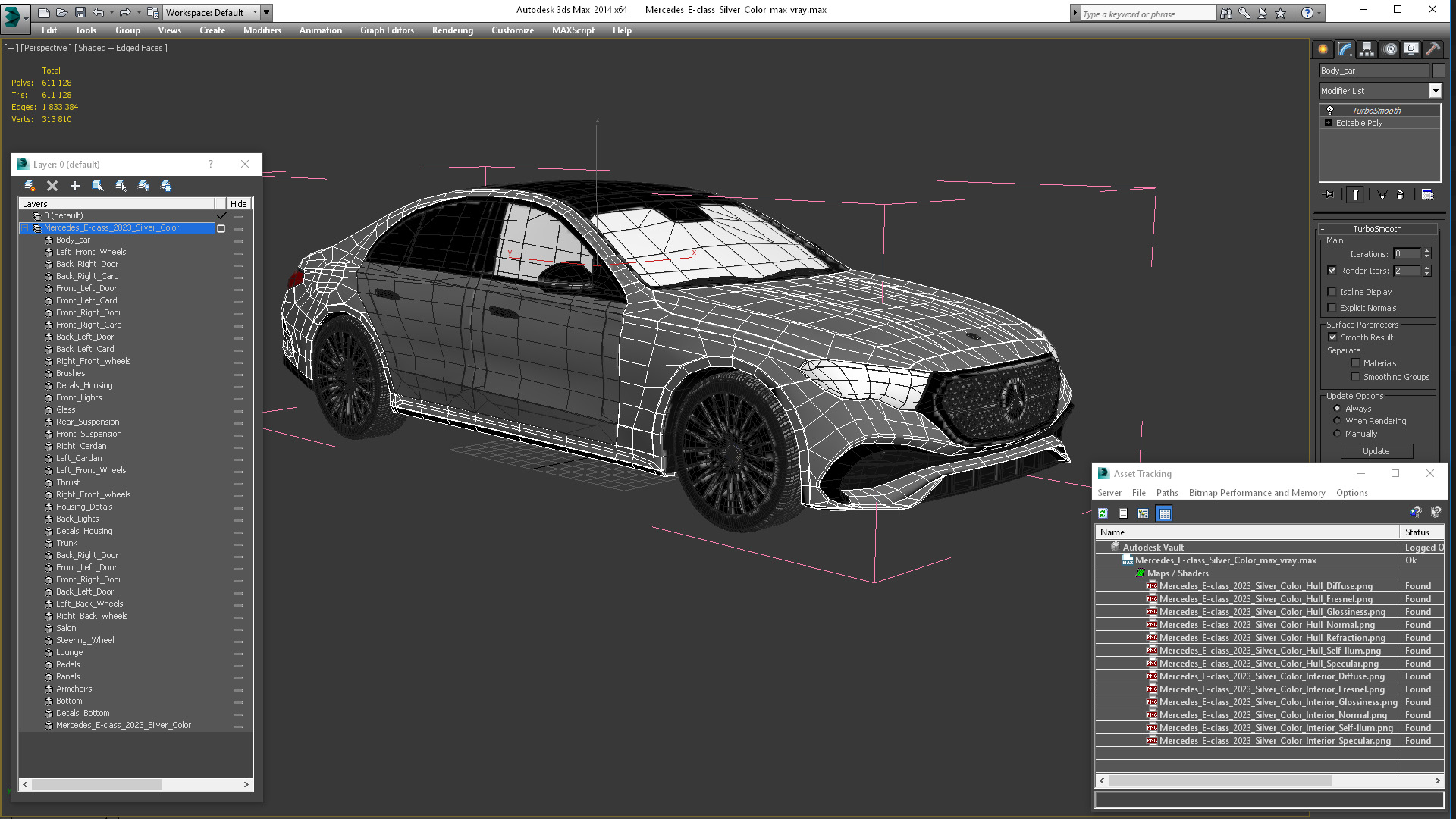The height and width of the screenshot is (819, 1456).
Task: Select the Manually update radio button
Action: click(x=1338, y=434)
